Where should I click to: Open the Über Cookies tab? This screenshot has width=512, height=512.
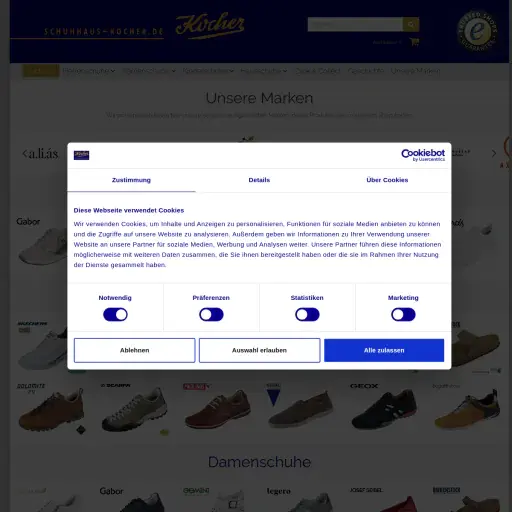coord(387,180)
